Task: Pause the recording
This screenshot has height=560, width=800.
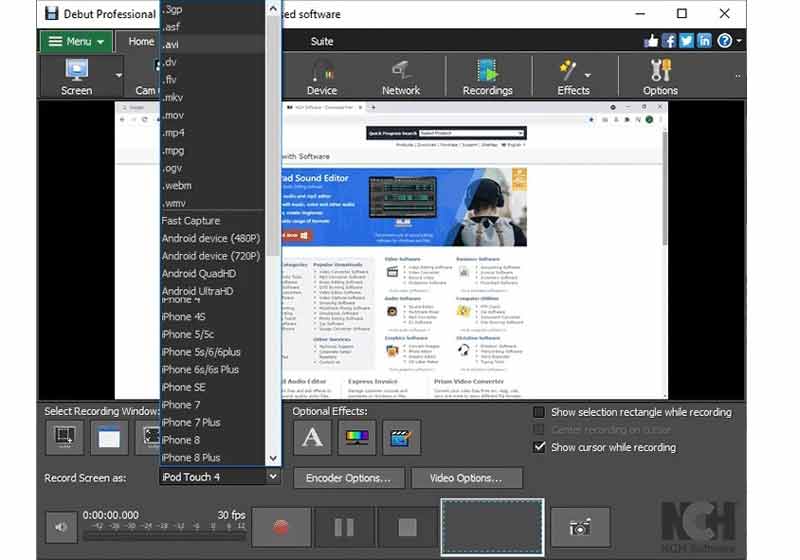Action: [x=344, y=527]
